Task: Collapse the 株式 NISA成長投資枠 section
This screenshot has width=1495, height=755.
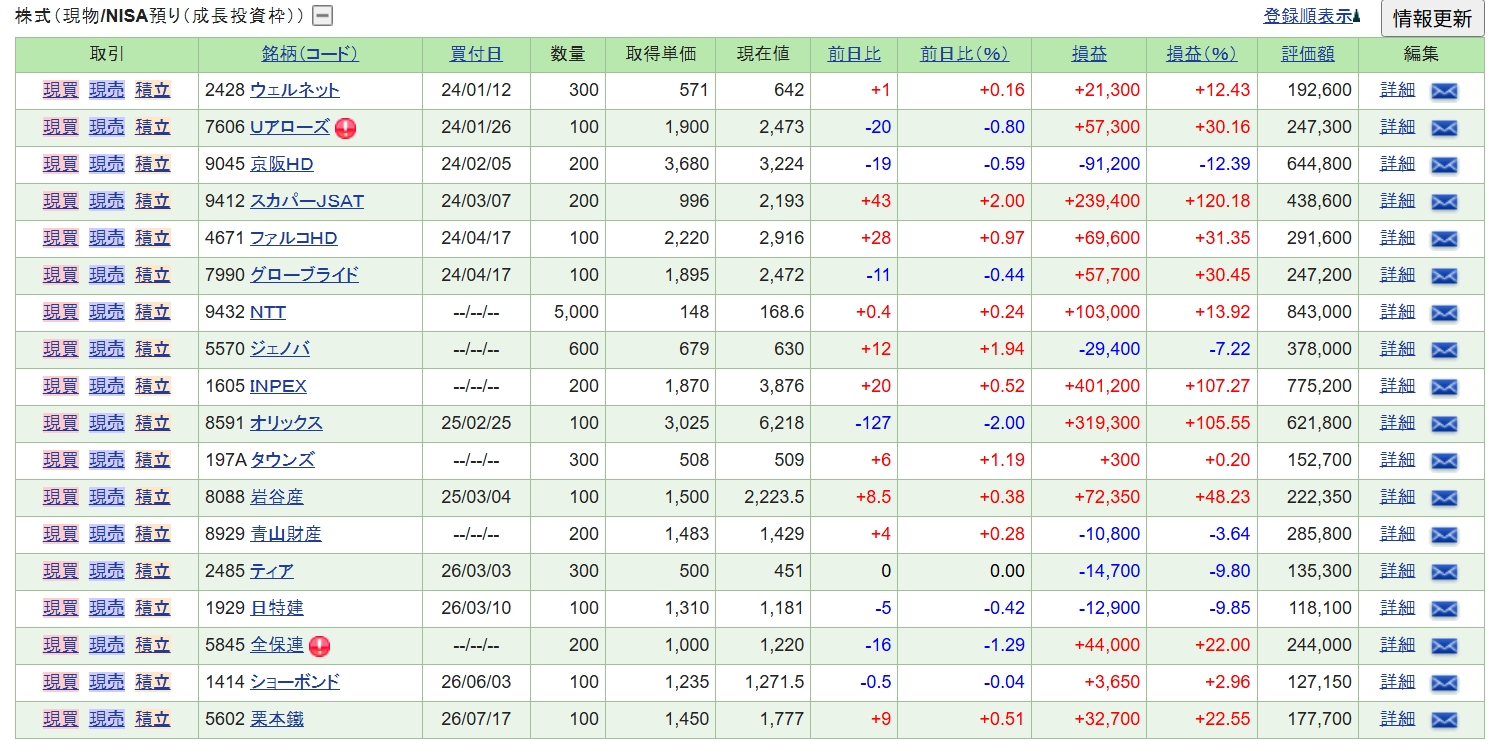Action: (323, 16)
